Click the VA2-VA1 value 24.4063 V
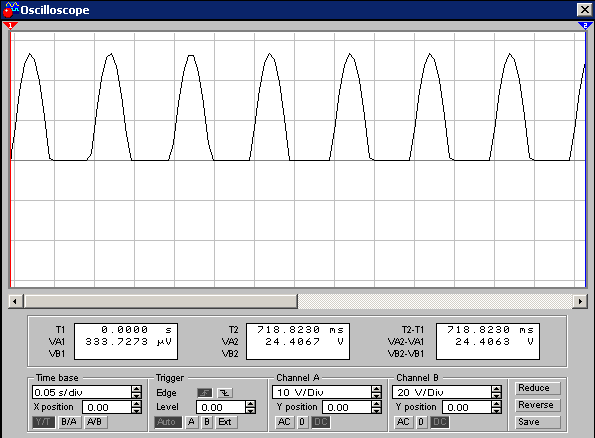 494,342
